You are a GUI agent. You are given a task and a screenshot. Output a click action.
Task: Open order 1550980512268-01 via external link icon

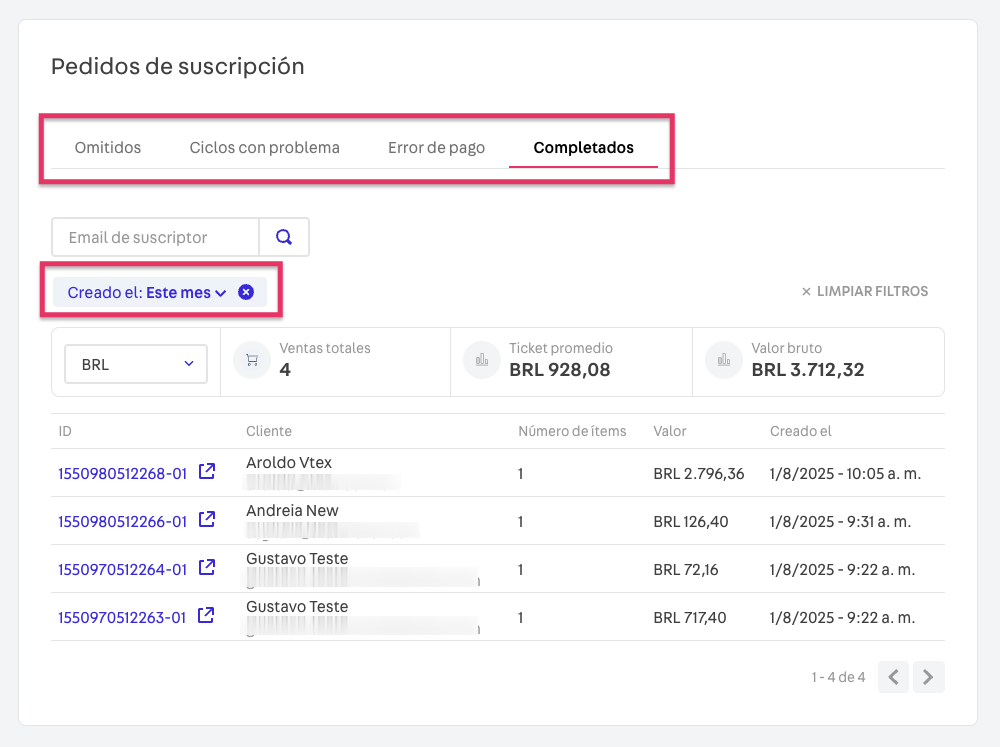(x=206, y=471)
